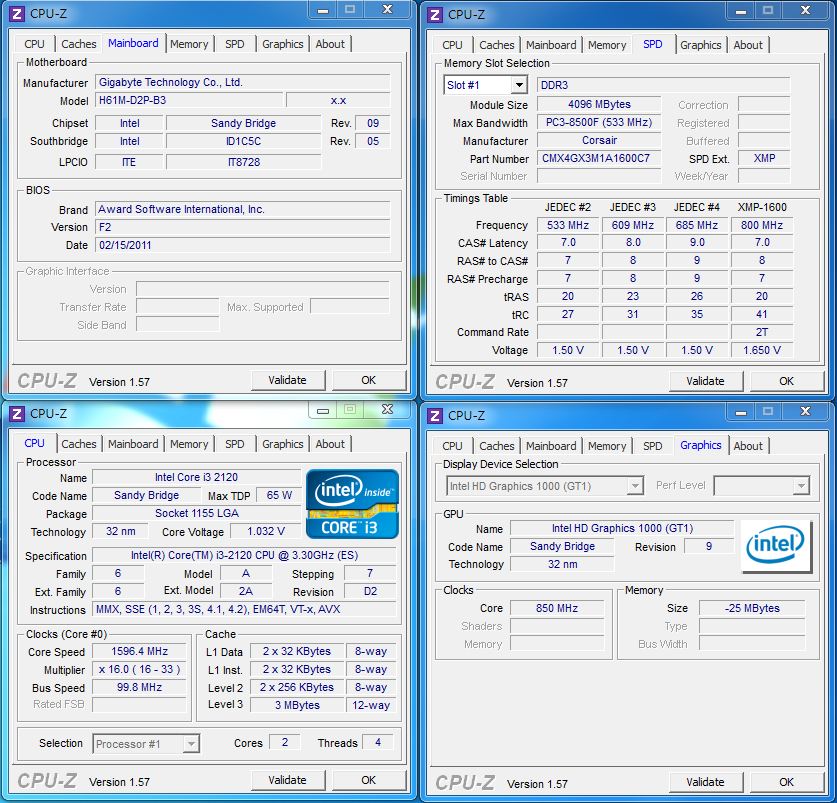Click Validate in the SPD window
The height and width of the screenshot is (803, 837).
(x=705, y=381)
